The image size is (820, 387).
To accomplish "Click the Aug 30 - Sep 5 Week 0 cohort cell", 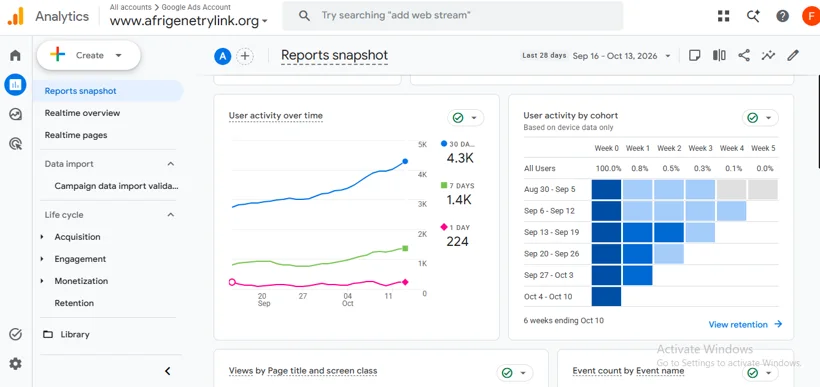I will coord(607,189).
